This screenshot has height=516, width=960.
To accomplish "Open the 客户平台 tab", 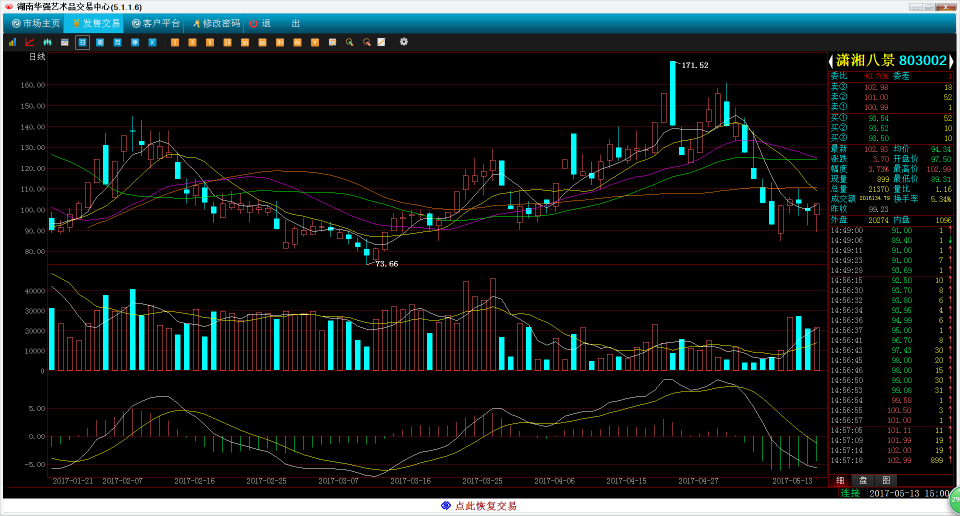I will [156, 23].
